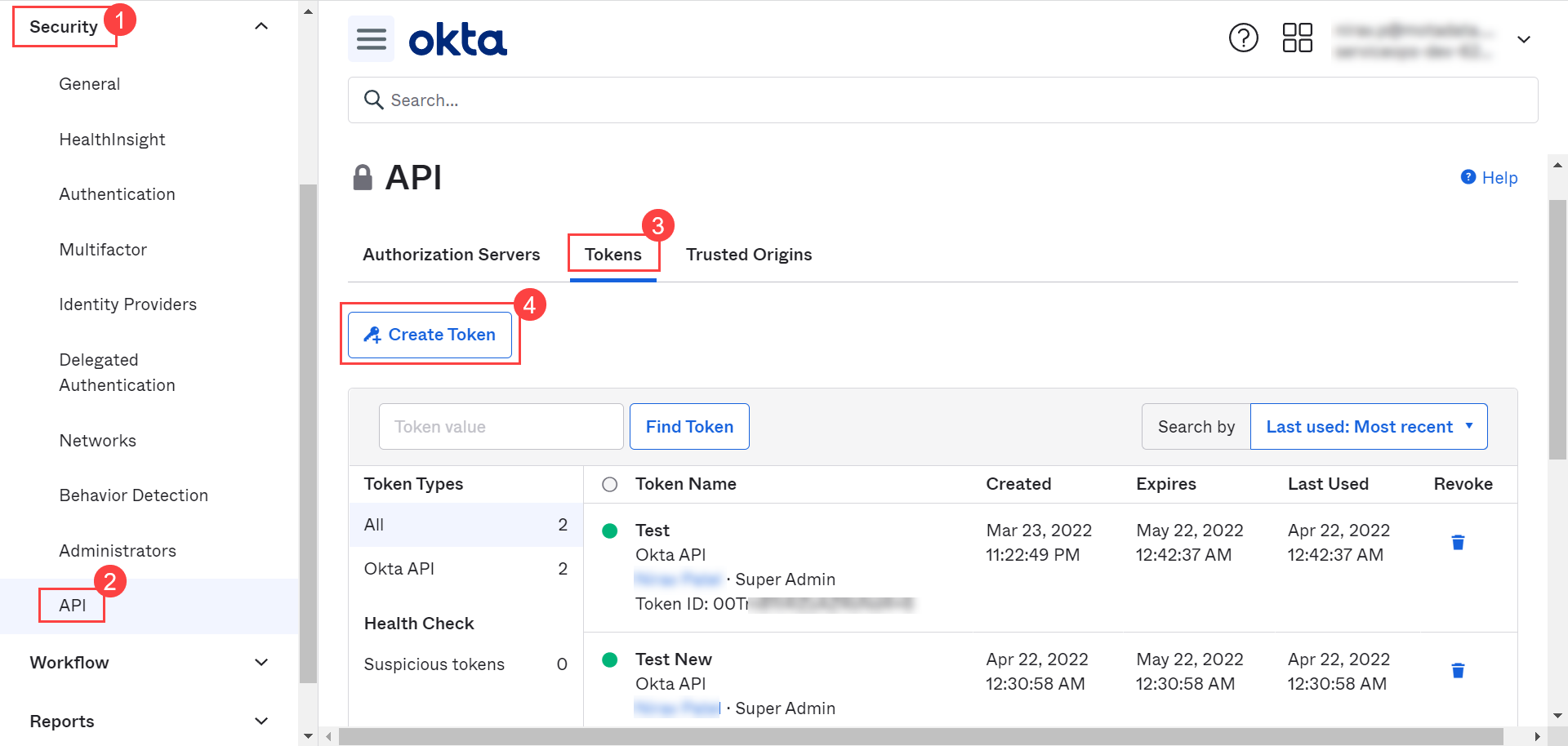The height and width of the screenshot is (746, 1568).
Task: Open HealthInsight in the sidebar
Action: pos(112,140)
